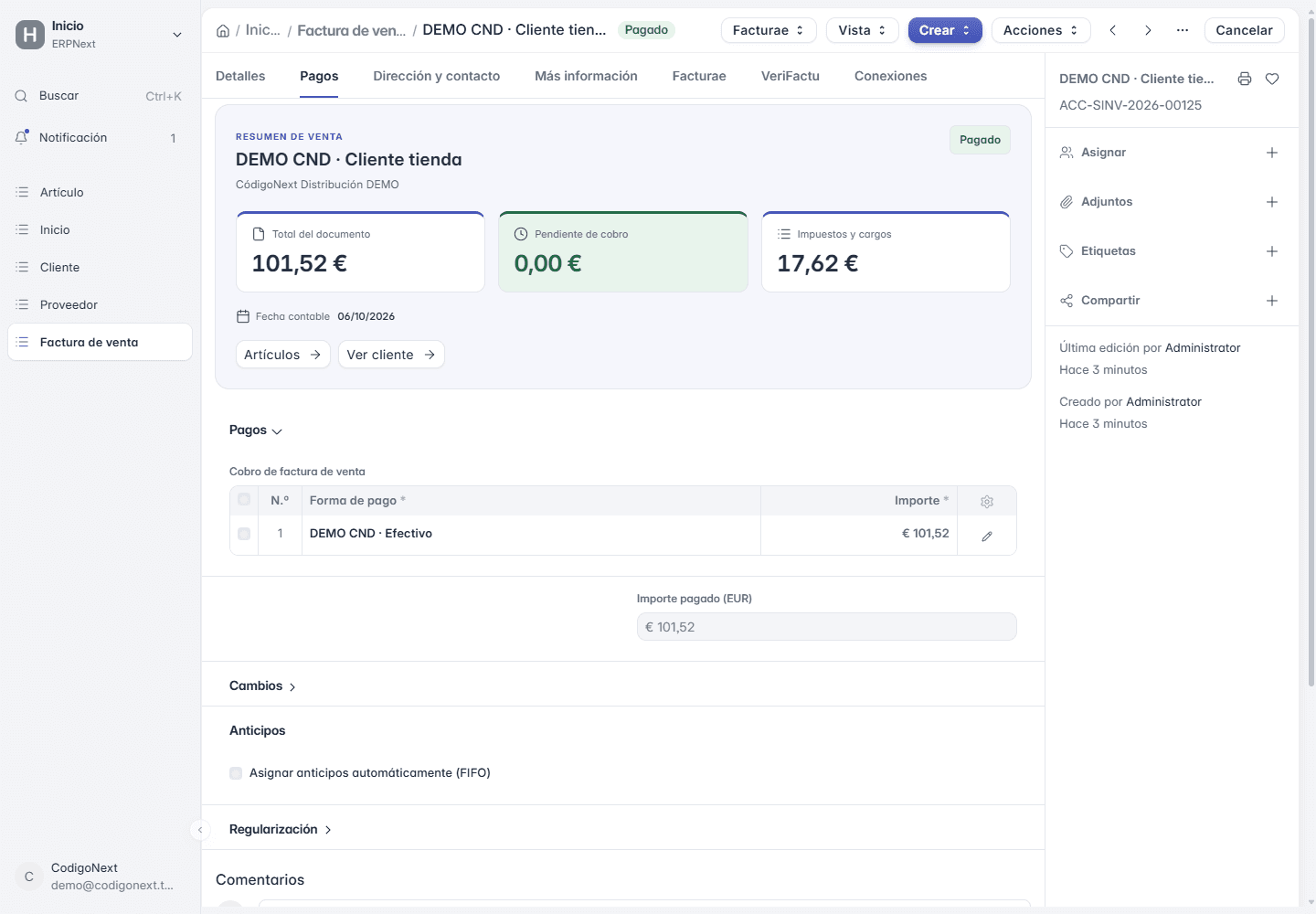Open the Vista dropdown

click(863, 30)
